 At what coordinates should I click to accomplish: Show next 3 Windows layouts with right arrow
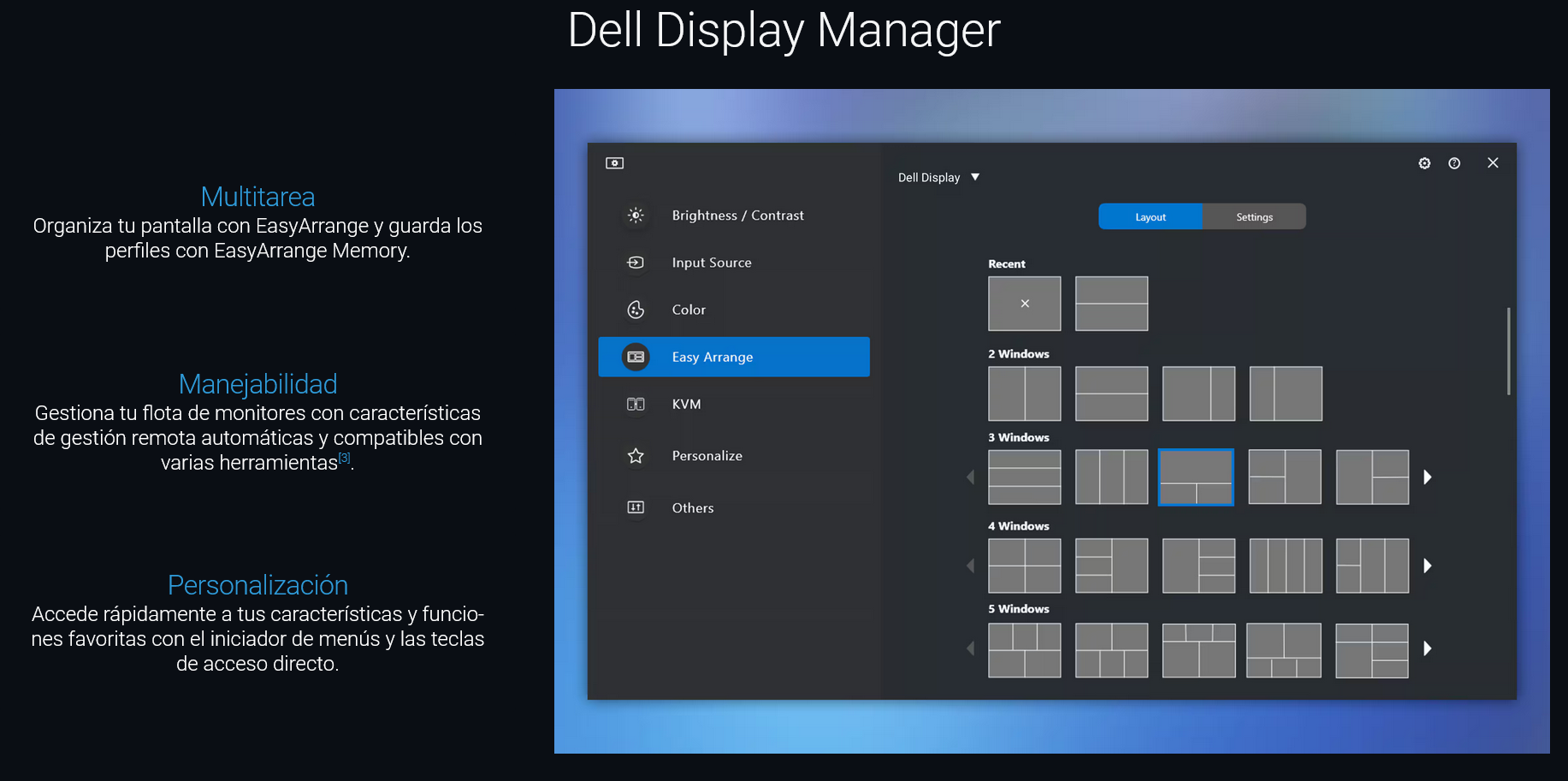coord(1427,477)
